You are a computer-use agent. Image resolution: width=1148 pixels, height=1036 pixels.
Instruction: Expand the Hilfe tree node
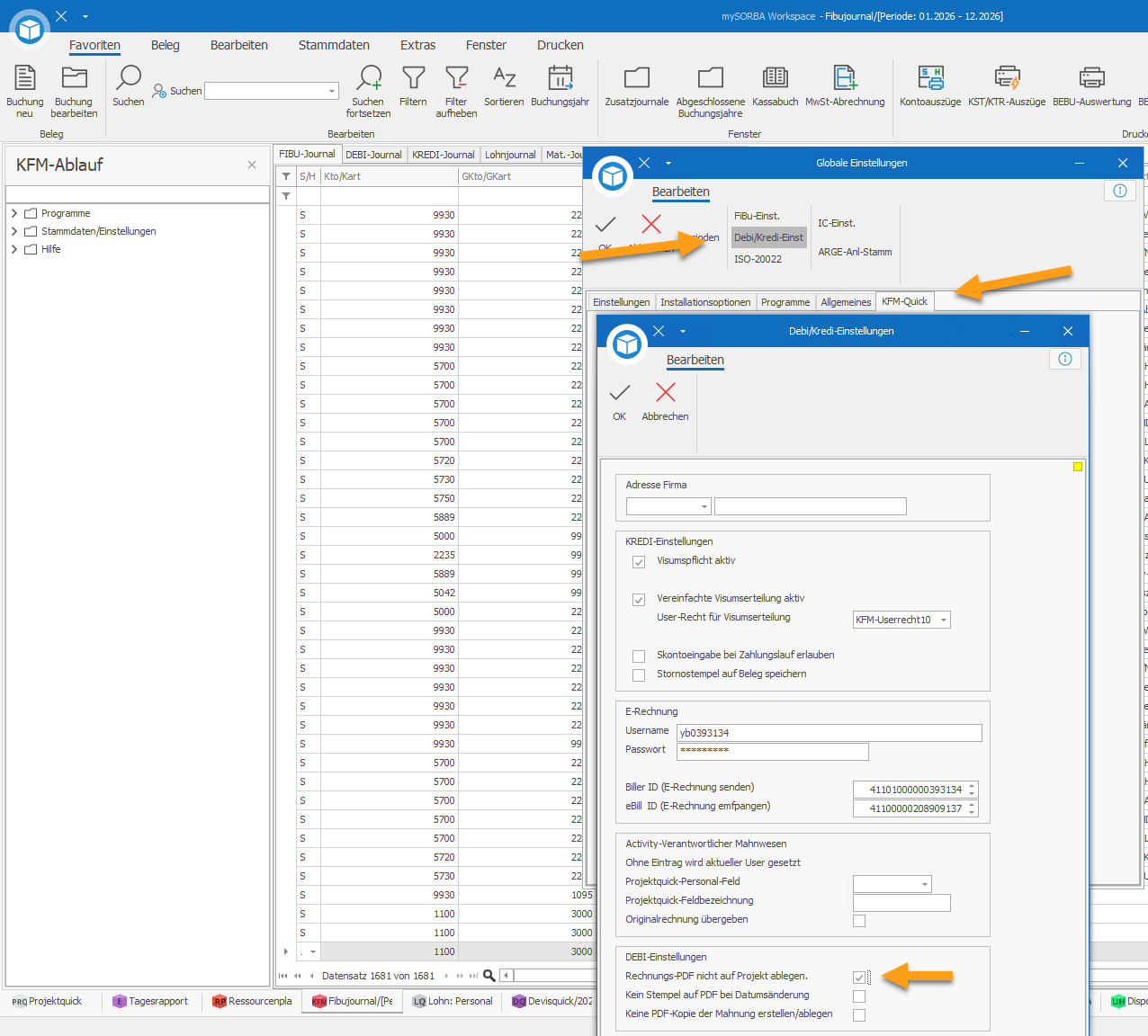pos(14,249)
